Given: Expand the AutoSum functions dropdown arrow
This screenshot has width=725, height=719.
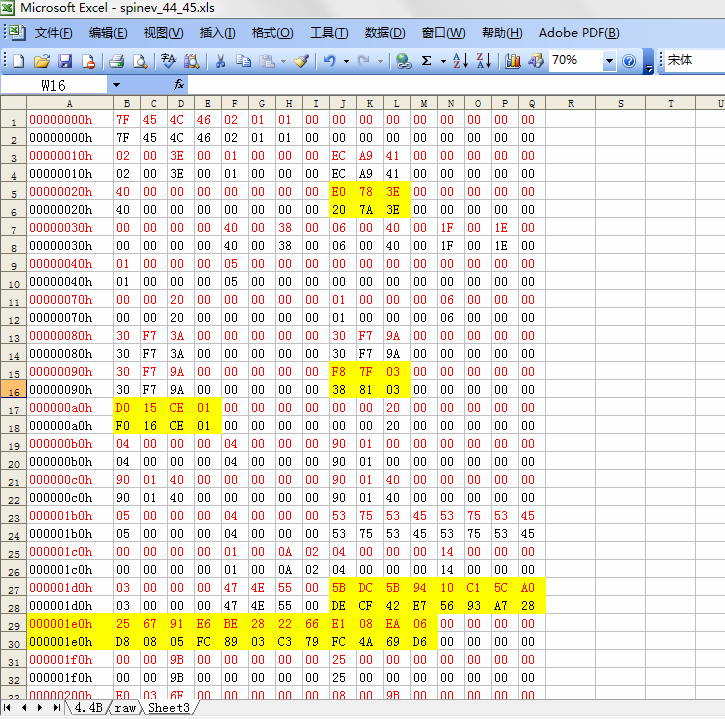Looking at the screenshot, I should pos(443,61).
